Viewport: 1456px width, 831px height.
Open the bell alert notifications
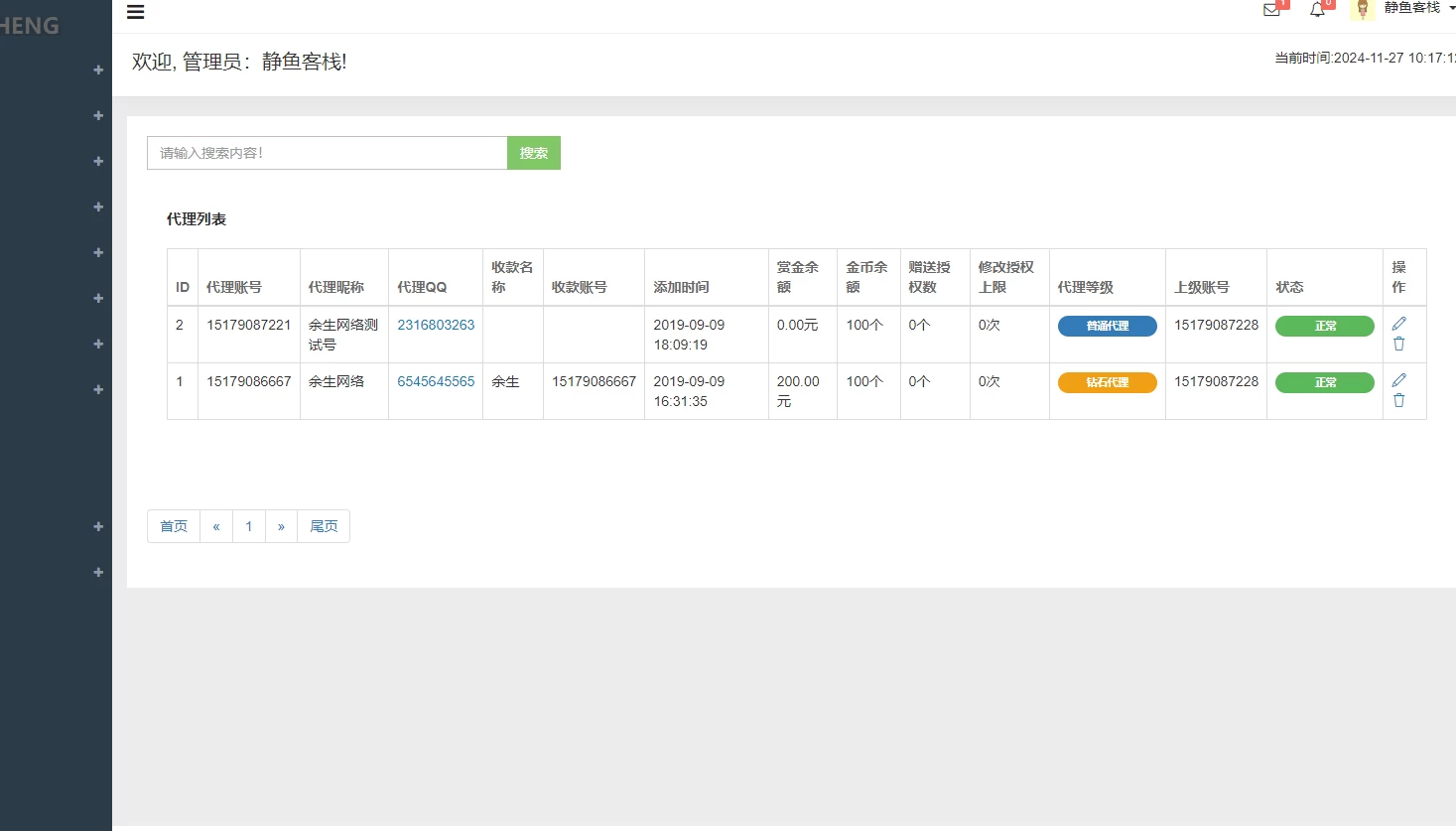(x=1317, y=10)
